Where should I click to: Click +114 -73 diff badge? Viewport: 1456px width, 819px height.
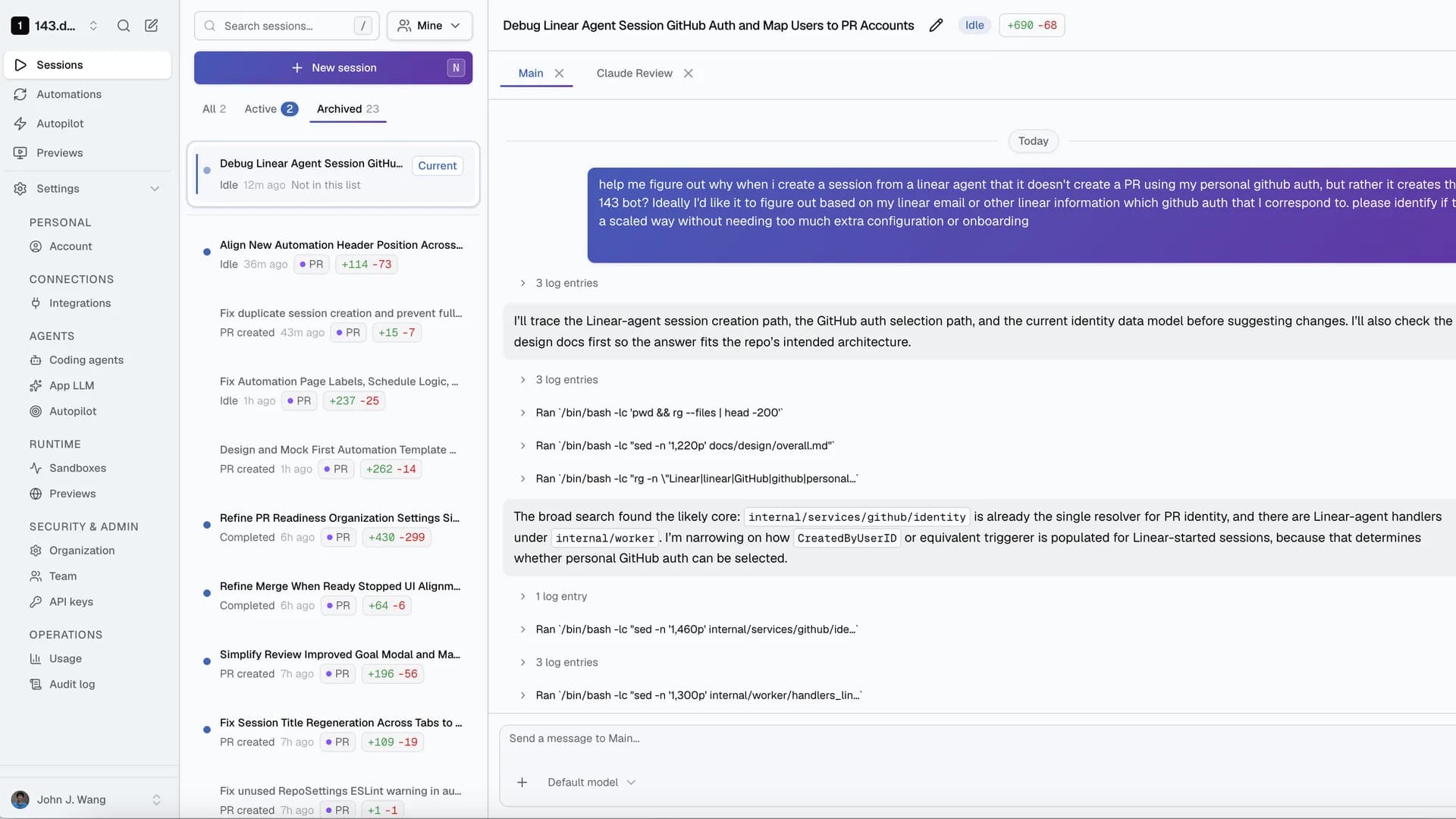click(x=366, y=265)
